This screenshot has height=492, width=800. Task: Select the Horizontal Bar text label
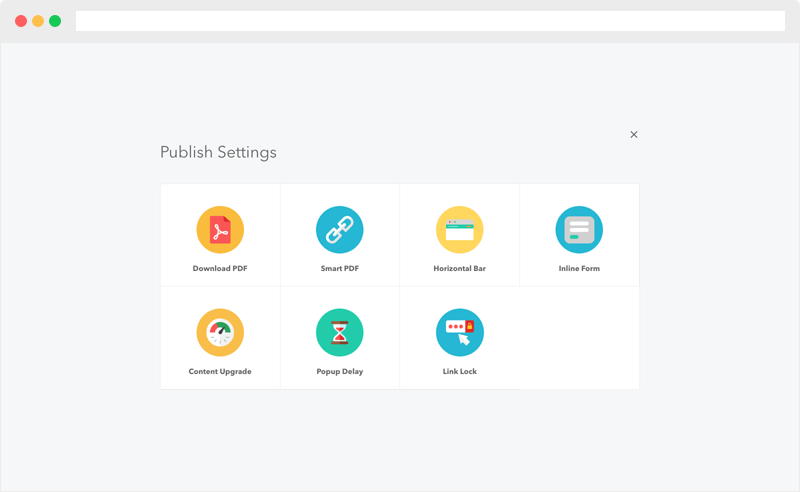[460, 269]
